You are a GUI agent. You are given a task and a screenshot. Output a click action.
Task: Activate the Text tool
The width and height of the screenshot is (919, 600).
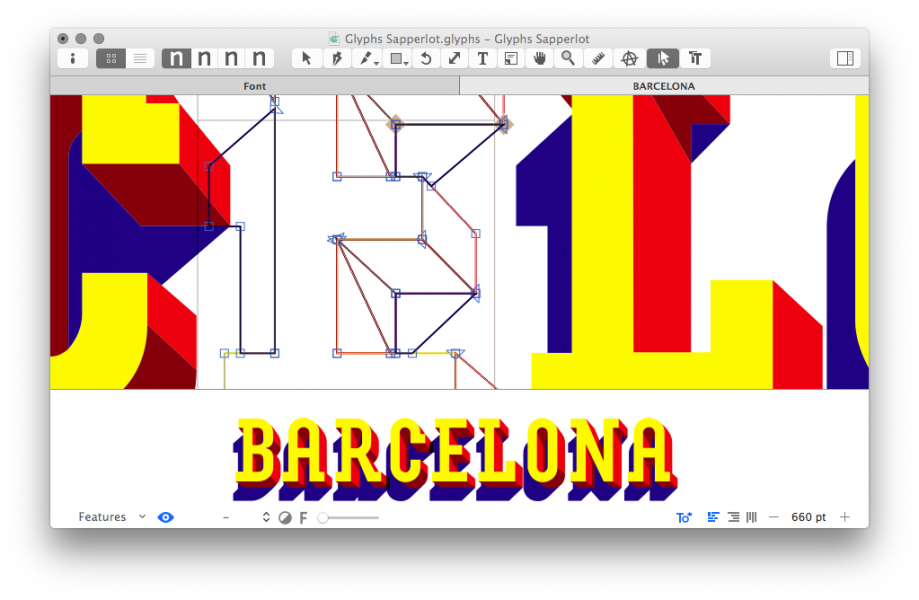click(x=482, y=59)
